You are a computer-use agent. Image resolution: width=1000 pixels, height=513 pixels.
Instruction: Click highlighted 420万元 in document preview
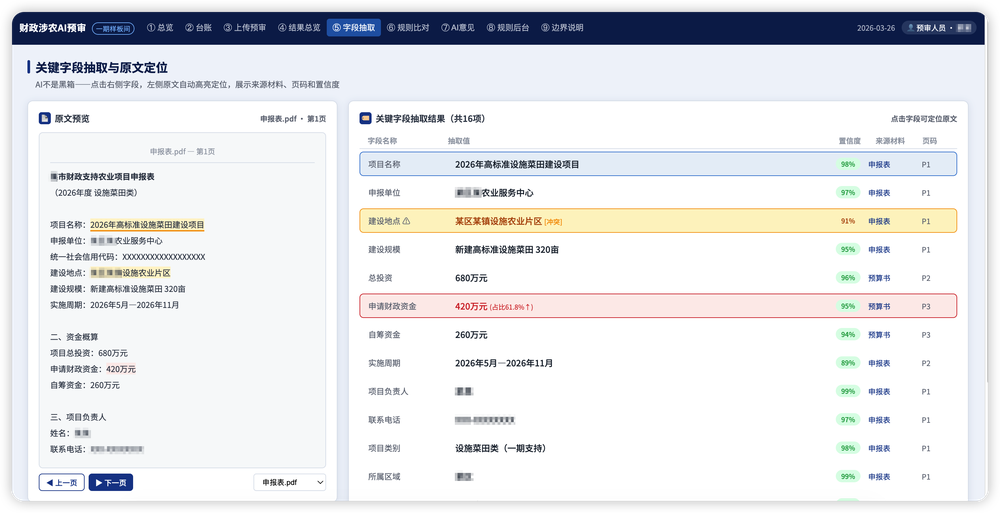click(x=121, y=369)
